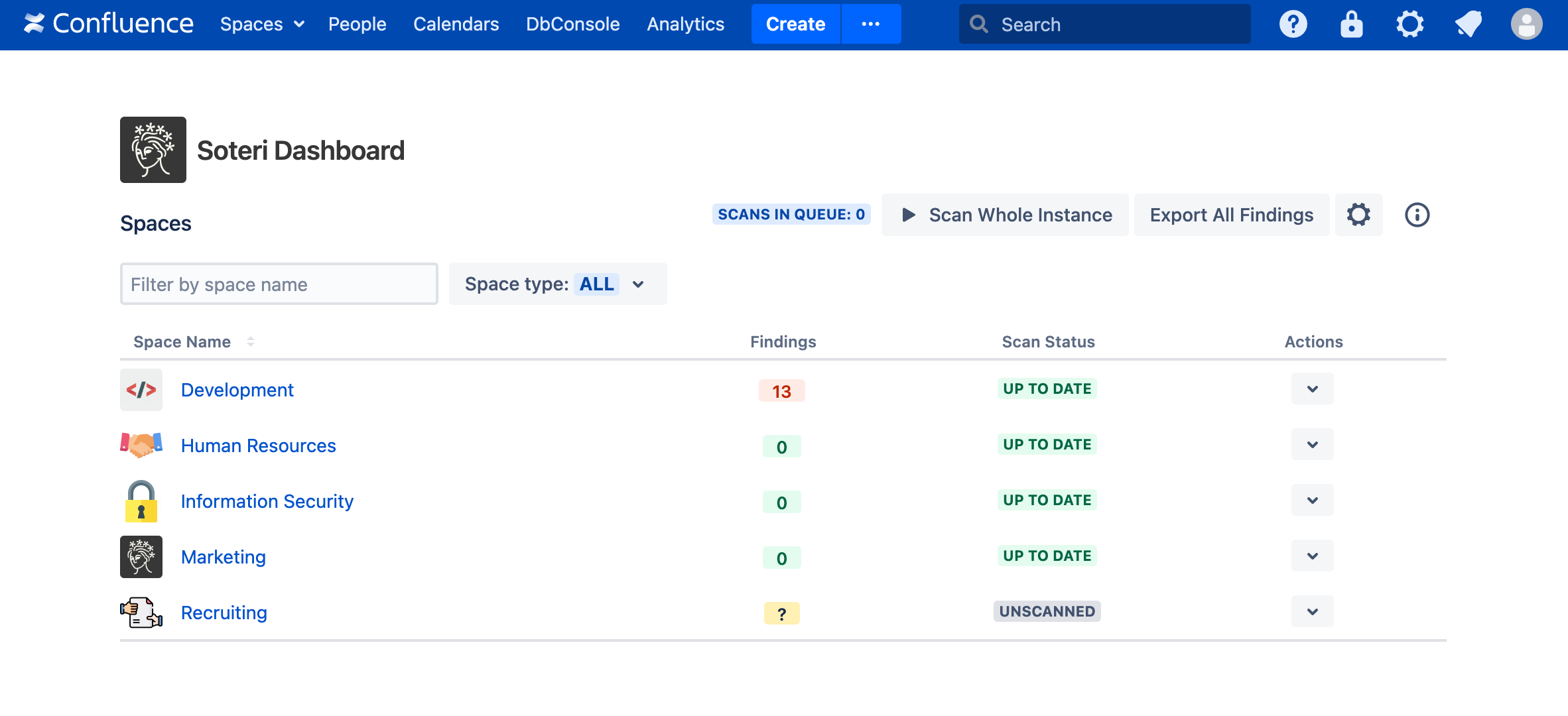
Task: Open the user profile avatar
Action: coord(1526,25)
